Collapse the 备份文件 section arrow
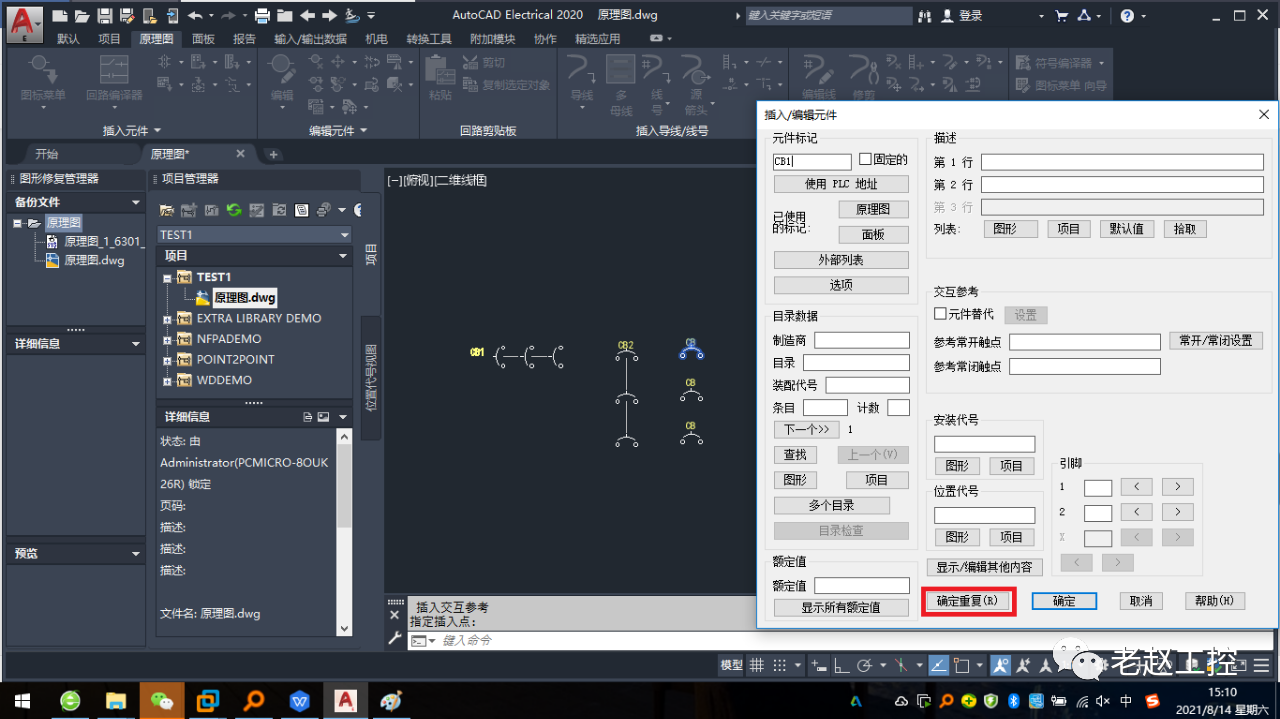 pyautogui.click(x=136, y=203)
